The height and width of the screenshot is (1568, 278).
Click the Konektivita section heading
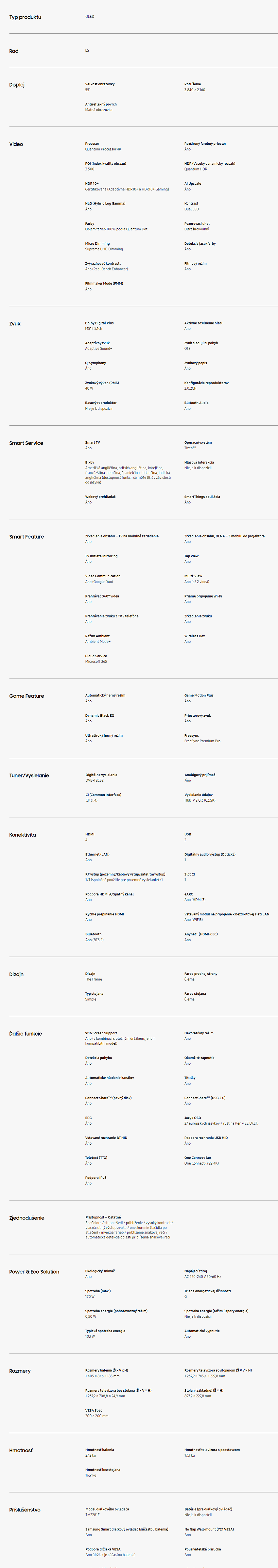click(x=23, y=835)
